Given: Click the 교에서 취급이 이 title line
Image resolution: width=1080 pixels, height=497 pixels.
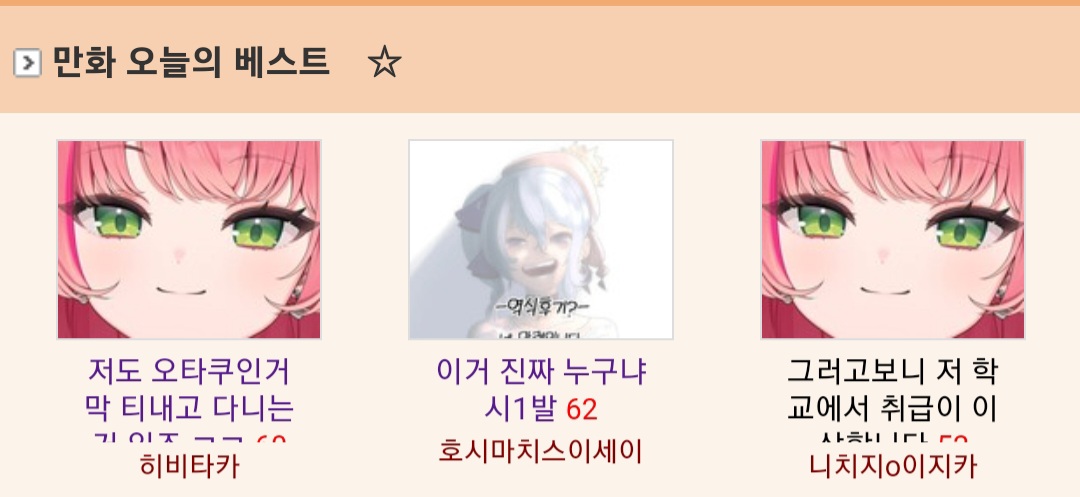Looking at the screenshot, I should pyautogui.click(x=892, y=408).
